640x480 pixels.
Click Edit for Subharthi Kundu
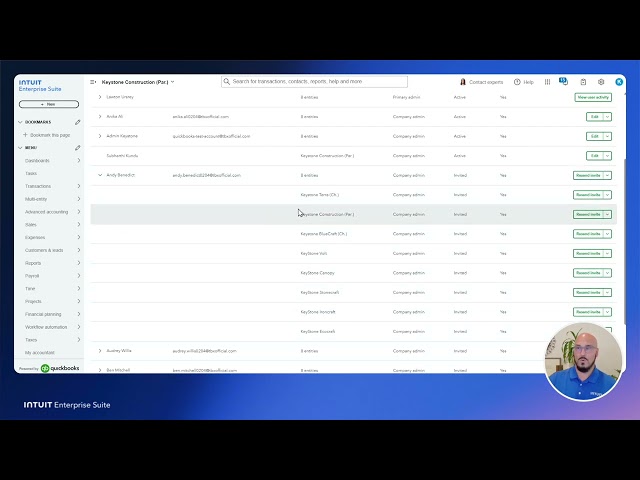[595, 156]
